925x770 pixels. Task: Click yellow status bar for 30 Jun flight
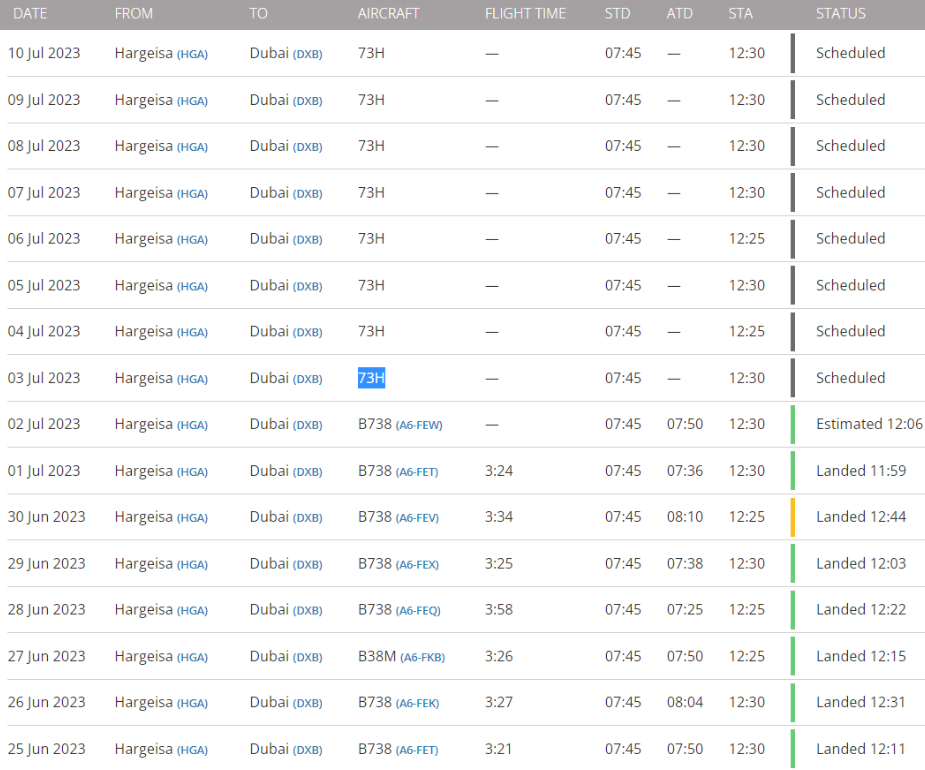pyautogui.click(x=793, y=517)
